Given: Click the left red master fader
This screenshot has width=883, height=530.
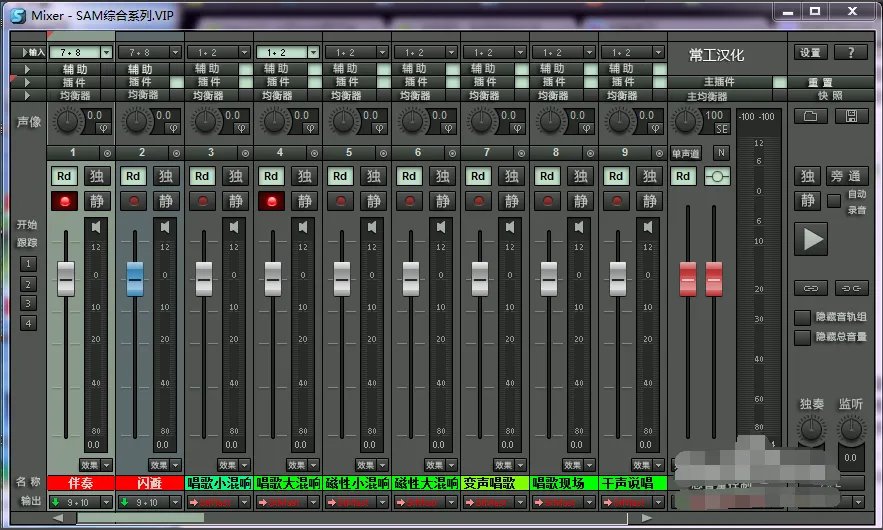Looking at the screenshot, I should click(688, 279).
